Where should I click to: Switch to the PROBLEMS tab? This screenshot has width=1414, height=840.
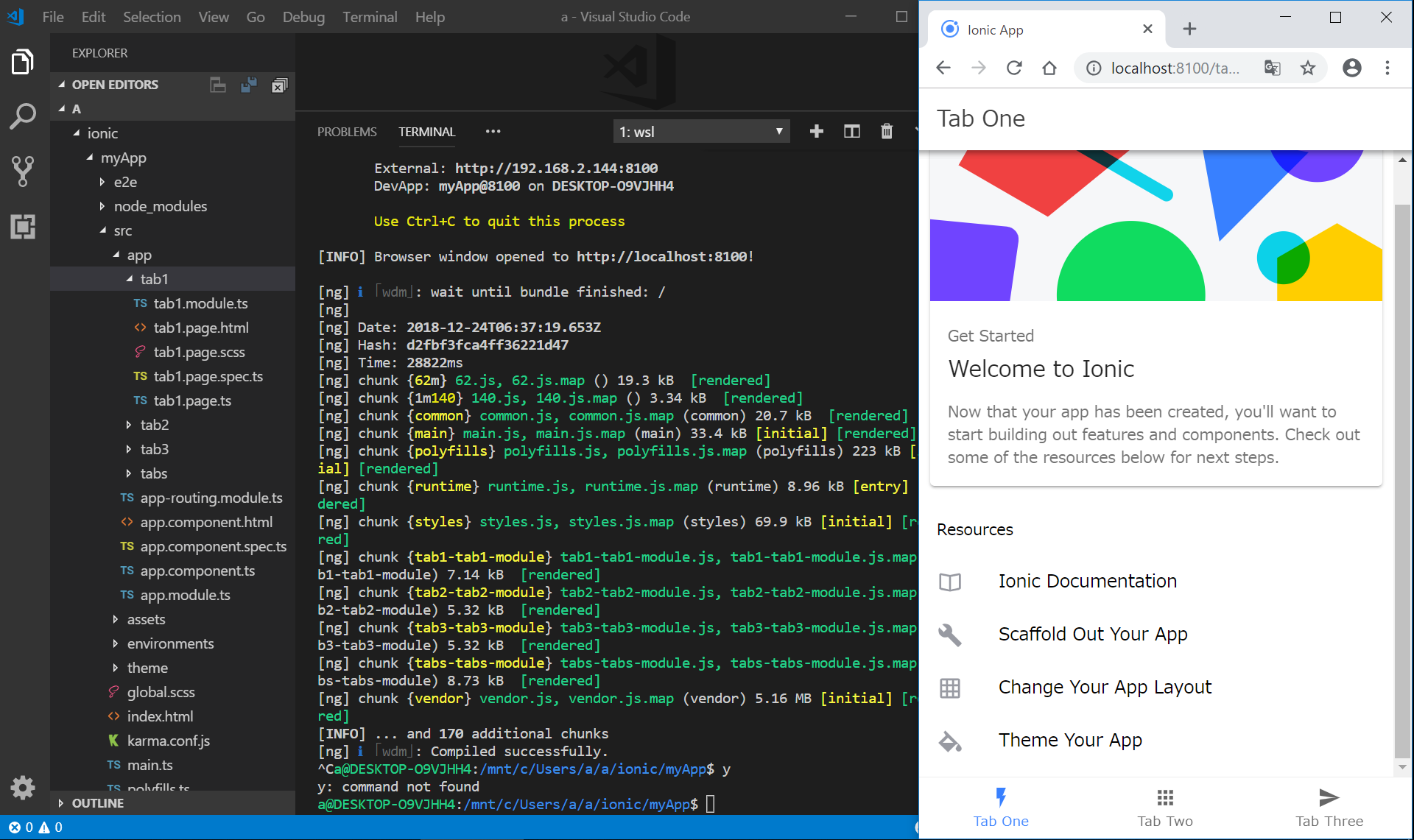(x=347, y=132)
